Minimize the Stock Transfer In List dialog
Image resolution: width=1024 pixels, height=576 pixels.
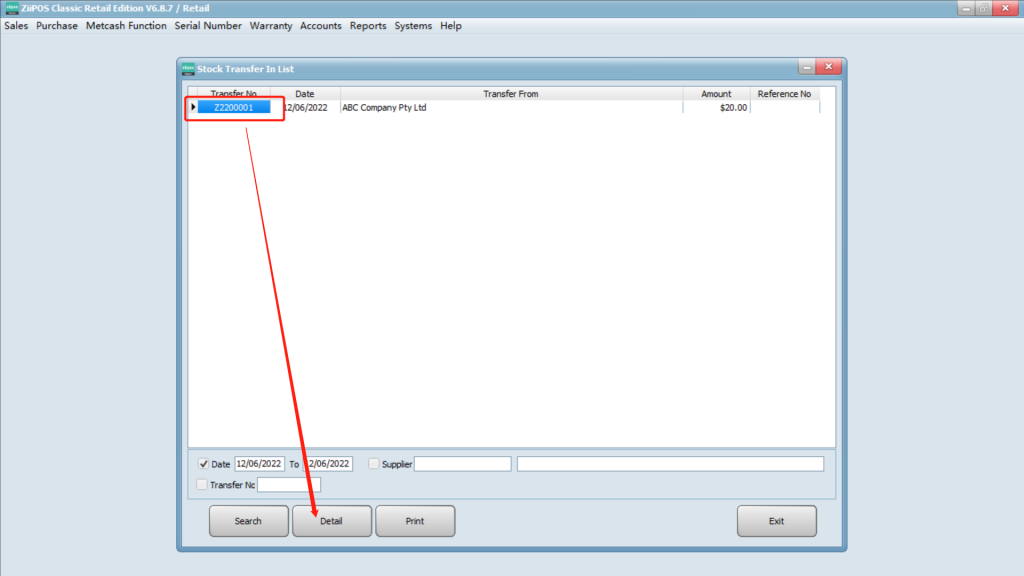point(806,67)
